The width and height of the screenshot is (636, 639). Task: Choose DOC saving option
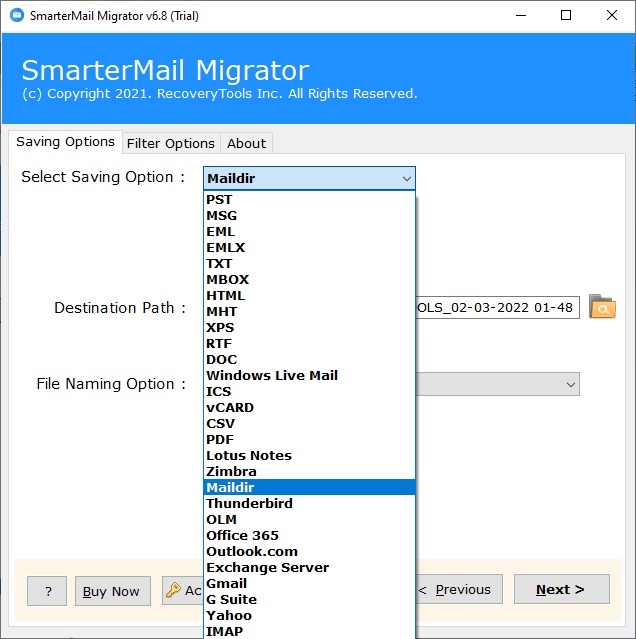[x=309, y=359]
